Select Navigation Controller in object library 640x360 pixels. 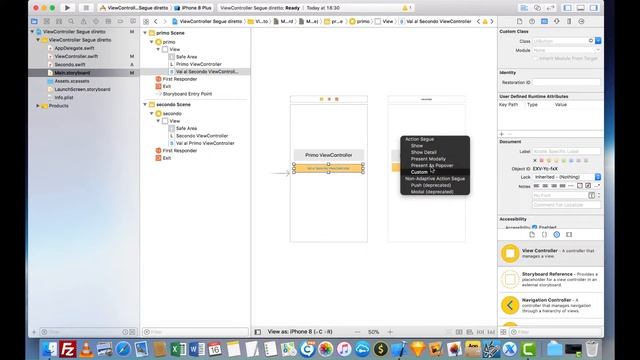coord(551,305)
